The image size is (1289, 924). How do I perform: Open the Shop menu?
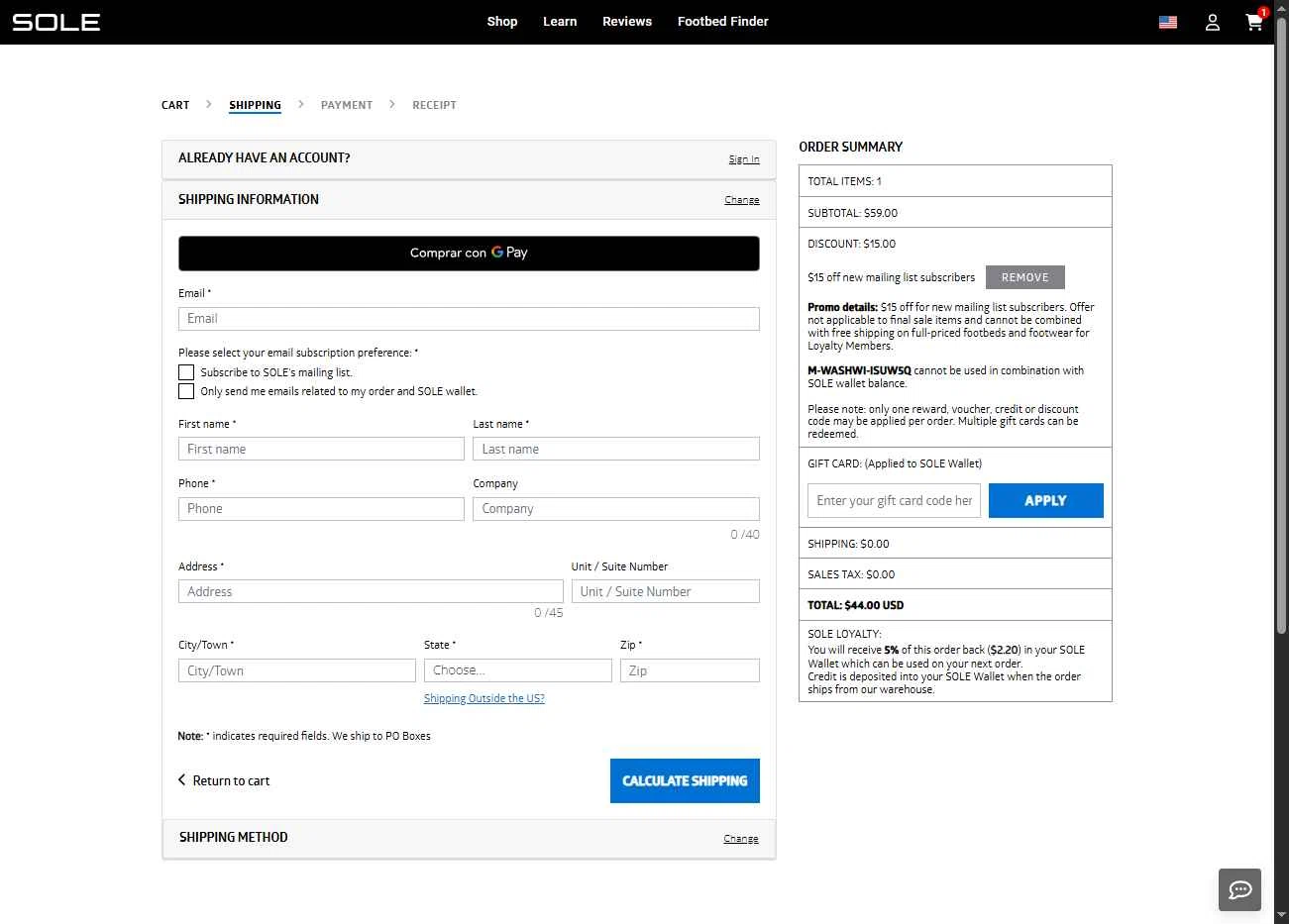click(x=502, y=22)
